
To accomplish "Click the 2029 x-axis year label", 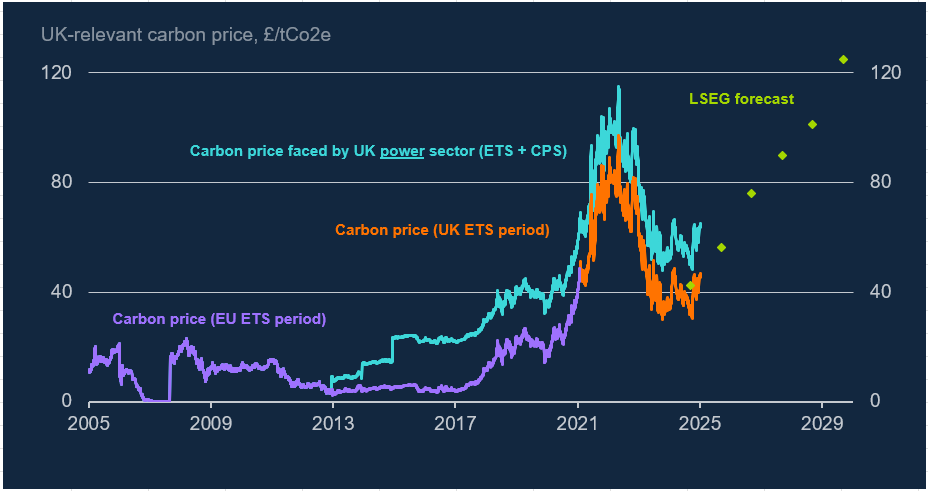I will 822,422.
